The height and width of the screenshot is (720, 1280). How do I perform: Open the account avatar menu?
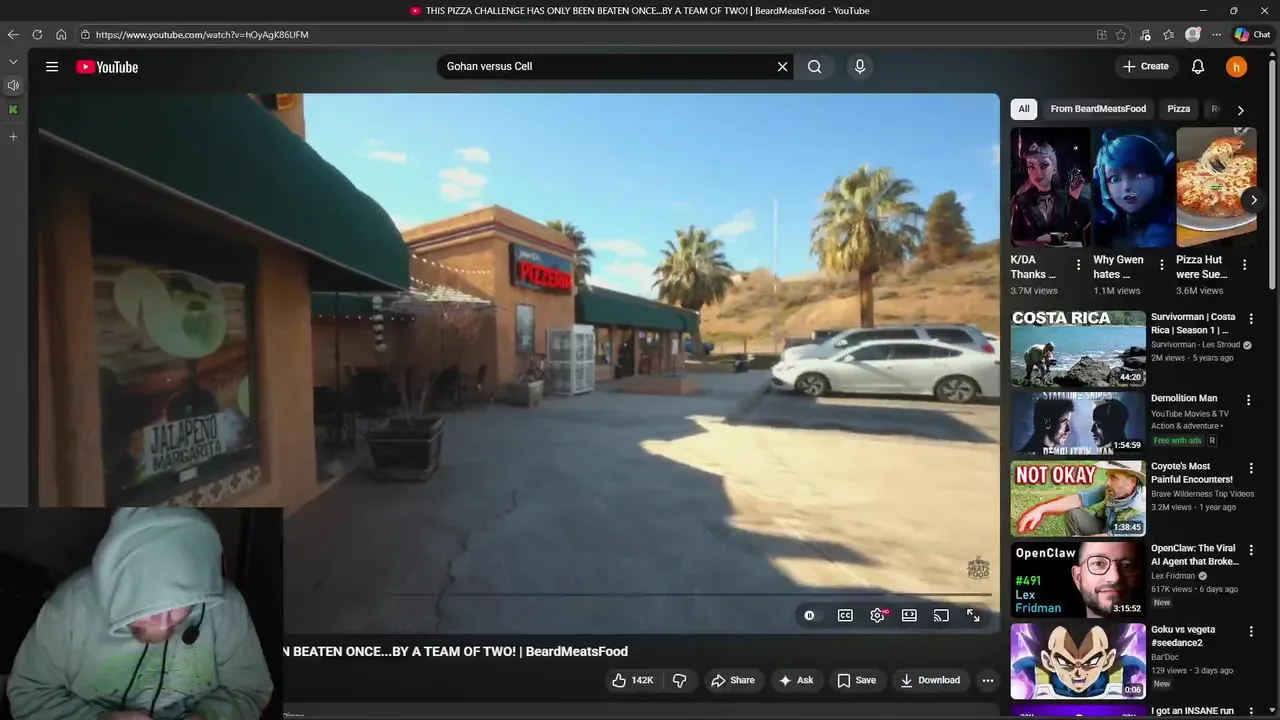[1237, 67]
